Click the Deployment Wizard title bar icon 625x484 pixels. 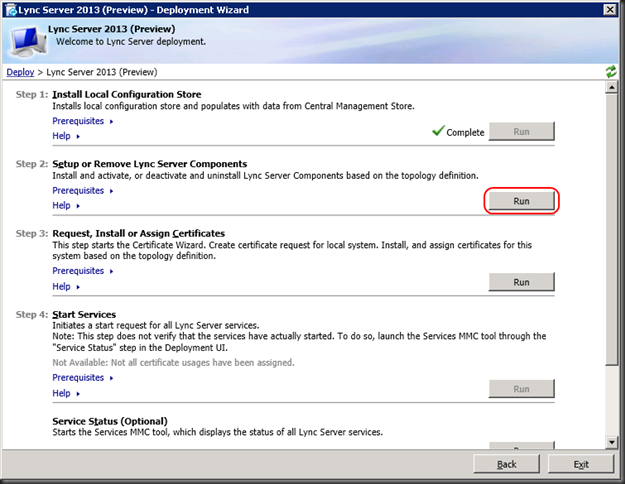pyautogui.click(x=11, y=10)
